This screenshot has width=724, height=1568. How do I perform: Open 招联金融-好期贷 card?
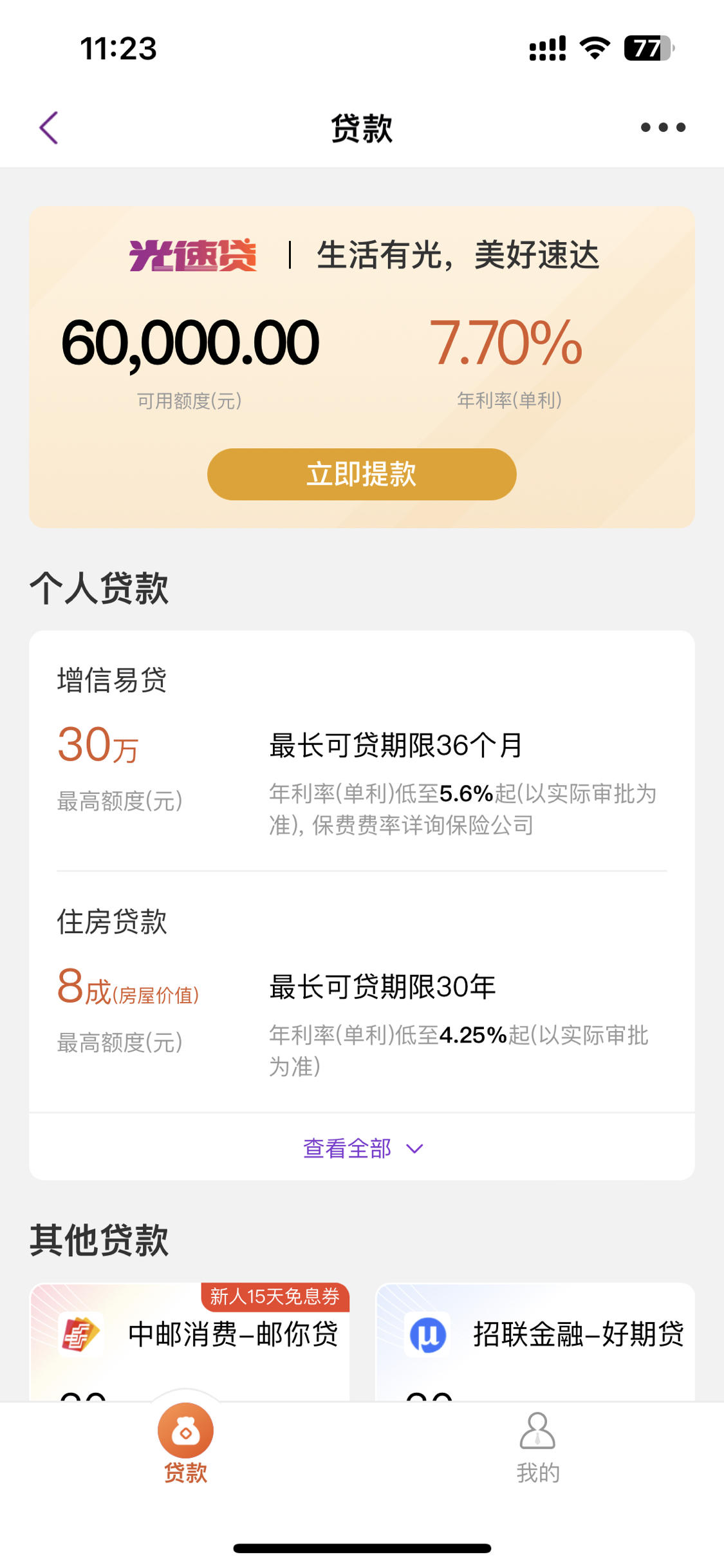pyautogui.click(x=535, y=1342)
